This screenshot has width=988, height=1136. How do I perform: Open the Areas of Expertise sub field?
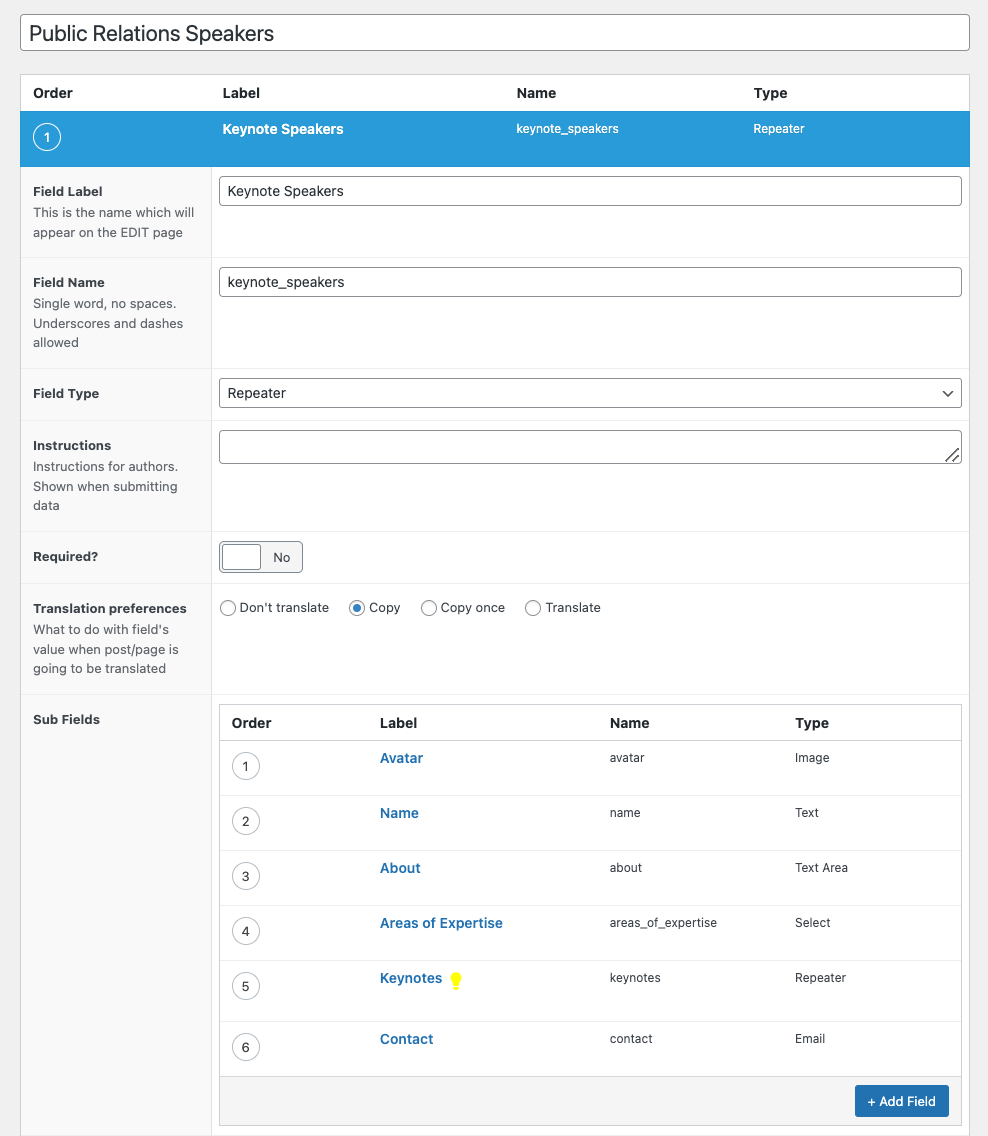(441, 922)
